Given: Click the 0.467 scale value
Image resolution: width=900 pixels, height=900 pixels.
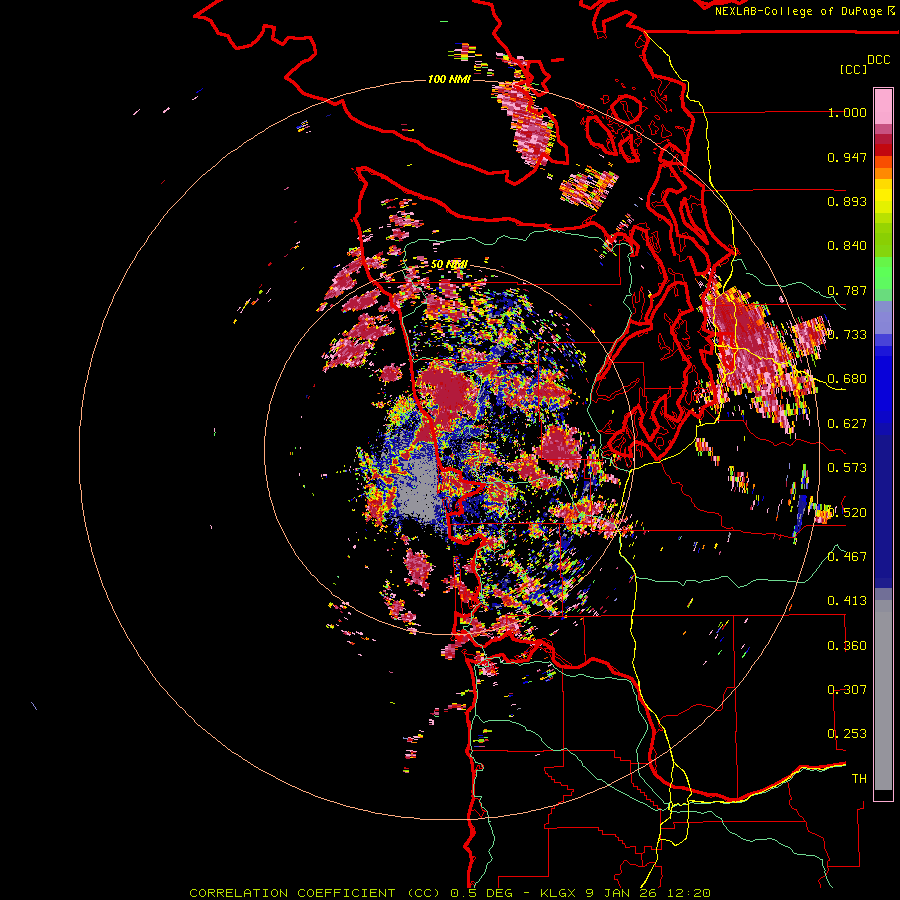Looking at the screenshot, I should (x=847, y=557).
